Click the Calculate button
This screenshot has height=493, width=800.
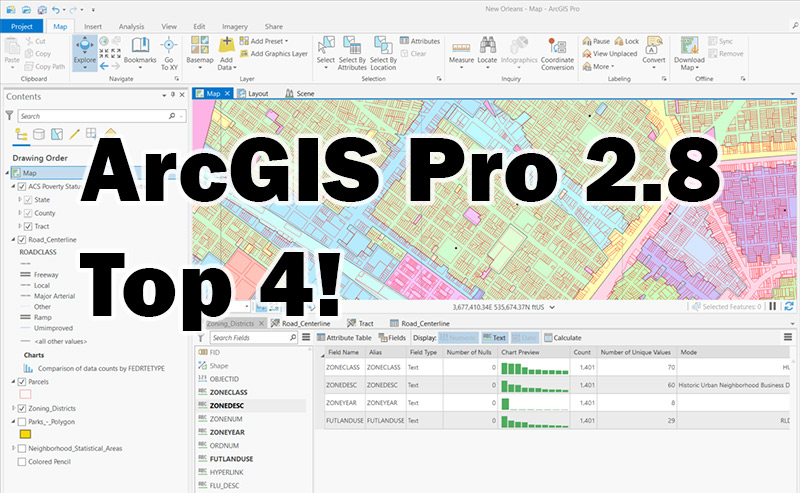(563, 338)
